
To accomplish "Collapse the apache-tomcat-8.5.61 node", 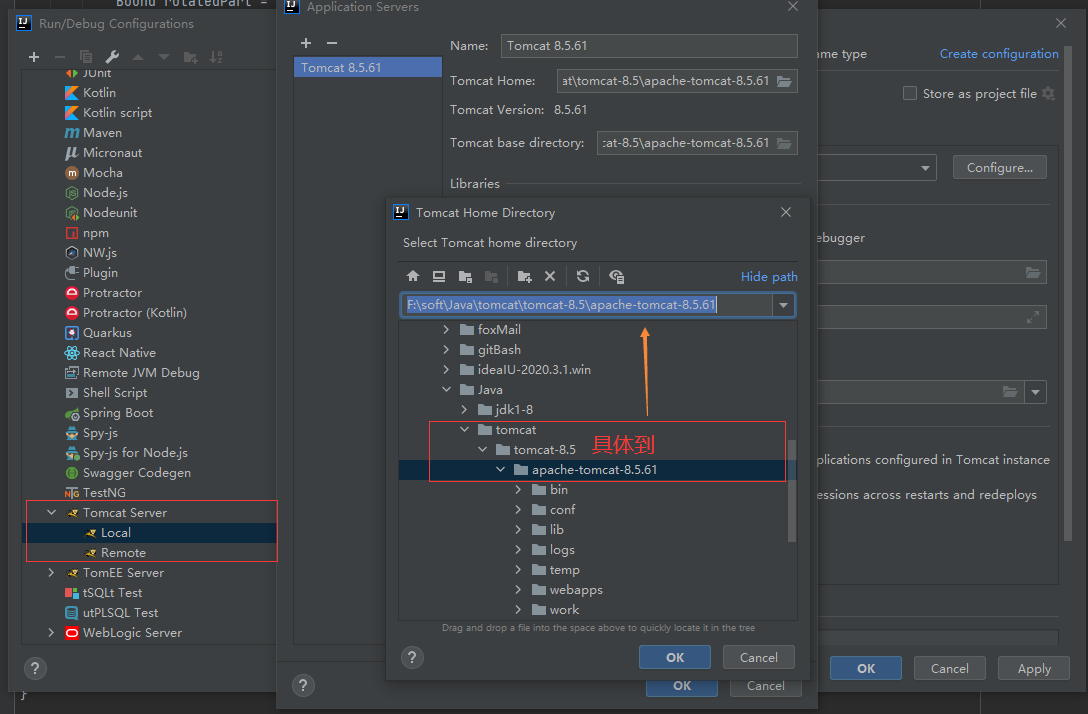I will [500, 469].
